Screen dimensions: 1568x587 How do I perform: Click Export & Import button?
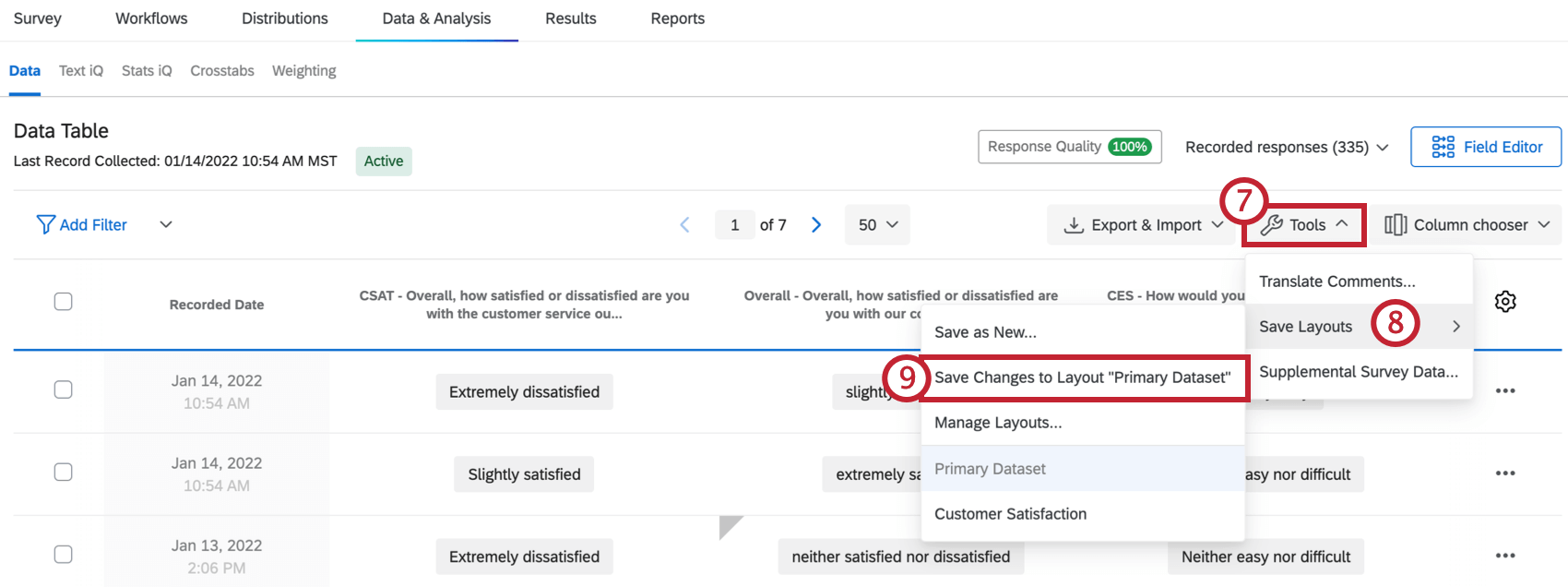(1144, 225)
